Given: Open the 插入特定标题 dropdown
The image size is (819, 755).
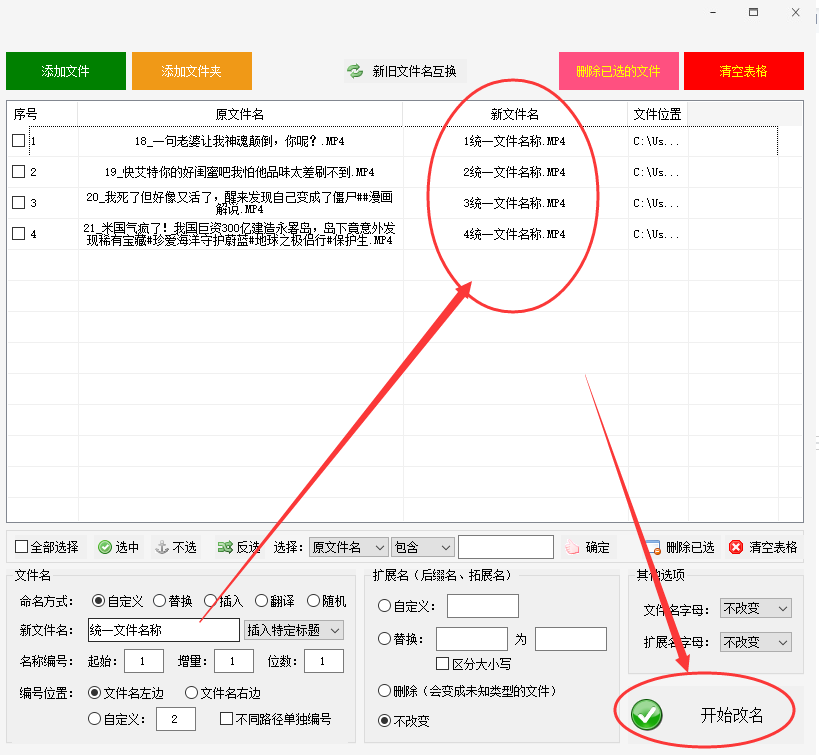Looking at the screenshot, I should click(x=294, y=631).
